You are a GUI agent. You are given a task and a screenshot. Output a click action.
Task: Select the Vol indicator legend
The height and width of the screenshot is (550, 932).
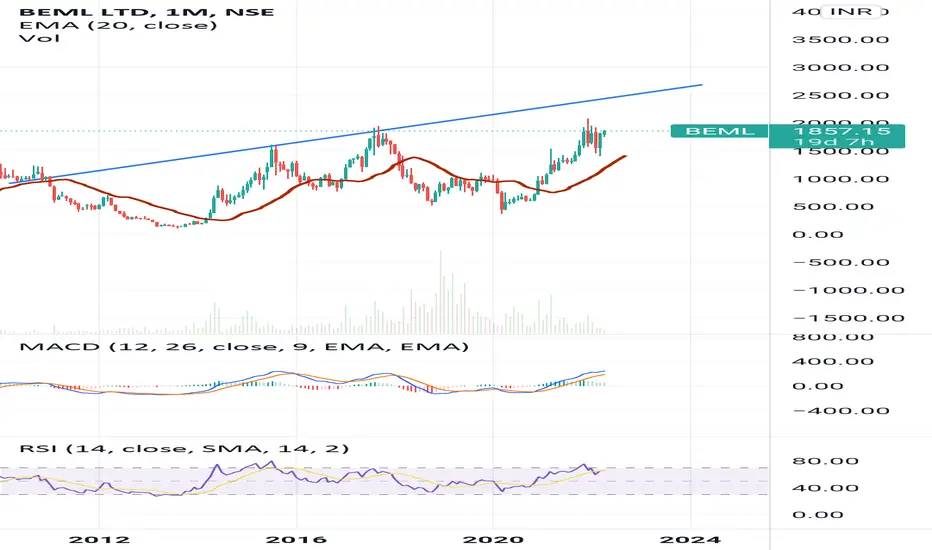coord(39,39)
